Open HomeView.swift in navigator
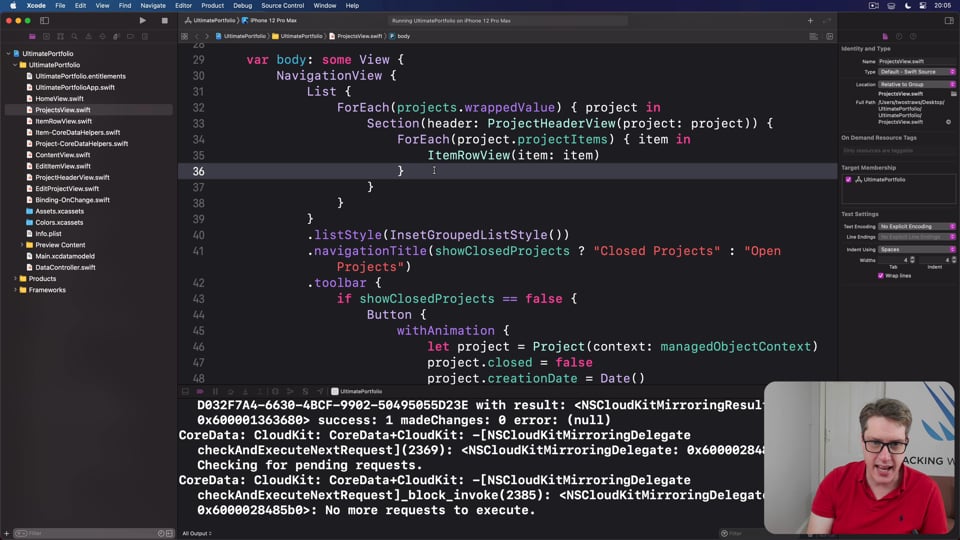This screenshot has width=960, height=540. click(59, 99)
